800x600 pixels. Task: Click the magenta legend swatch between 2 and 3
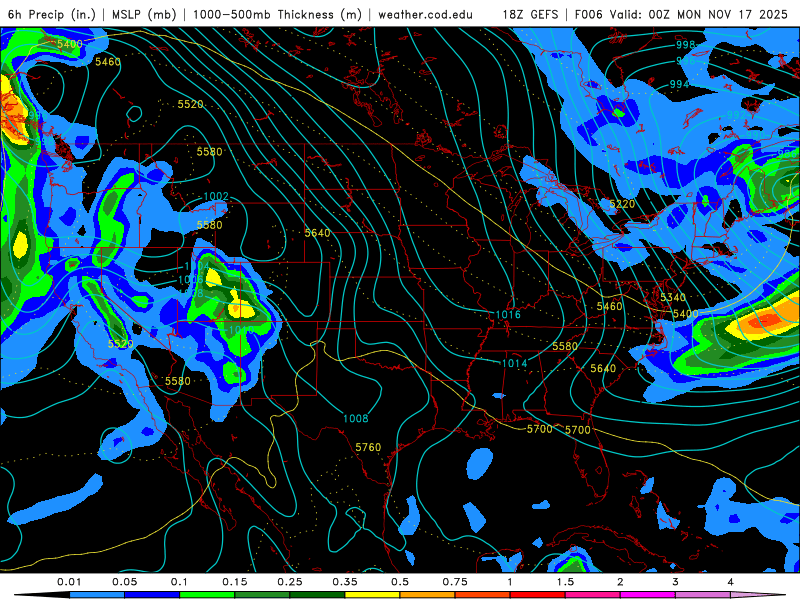click(647, 595)
